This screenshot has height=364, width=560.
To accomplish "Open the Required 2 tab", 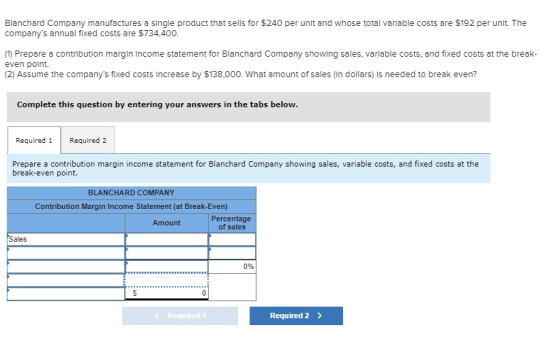I will coord(88,140).
